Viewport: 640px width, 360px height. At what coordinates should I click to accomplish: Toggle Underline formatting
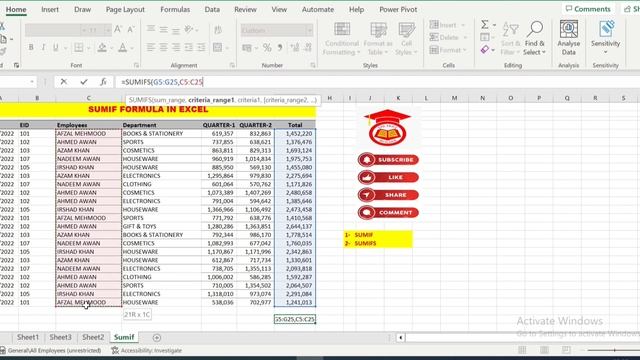(56, 48)
